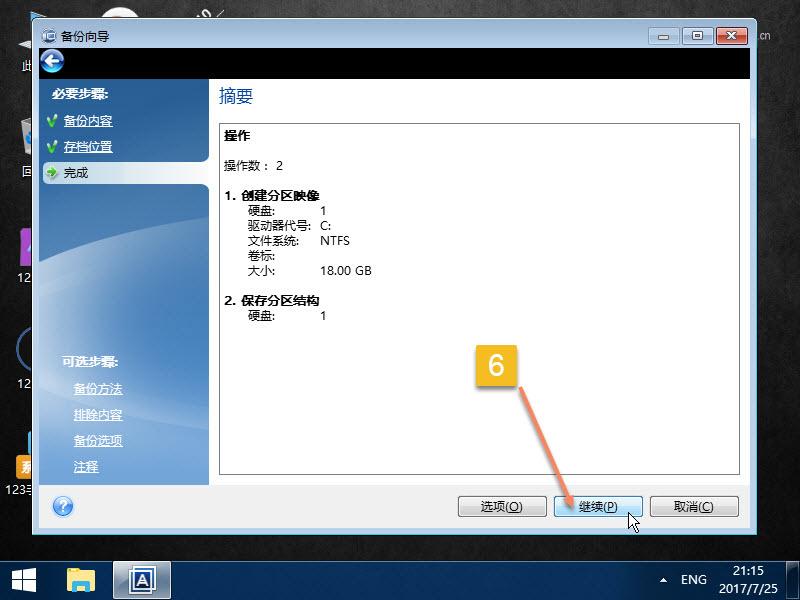The width and height of the screenshot is (800, 600).
Task: Switch ENG input language indicator
Action: click(x=693, y=580)
